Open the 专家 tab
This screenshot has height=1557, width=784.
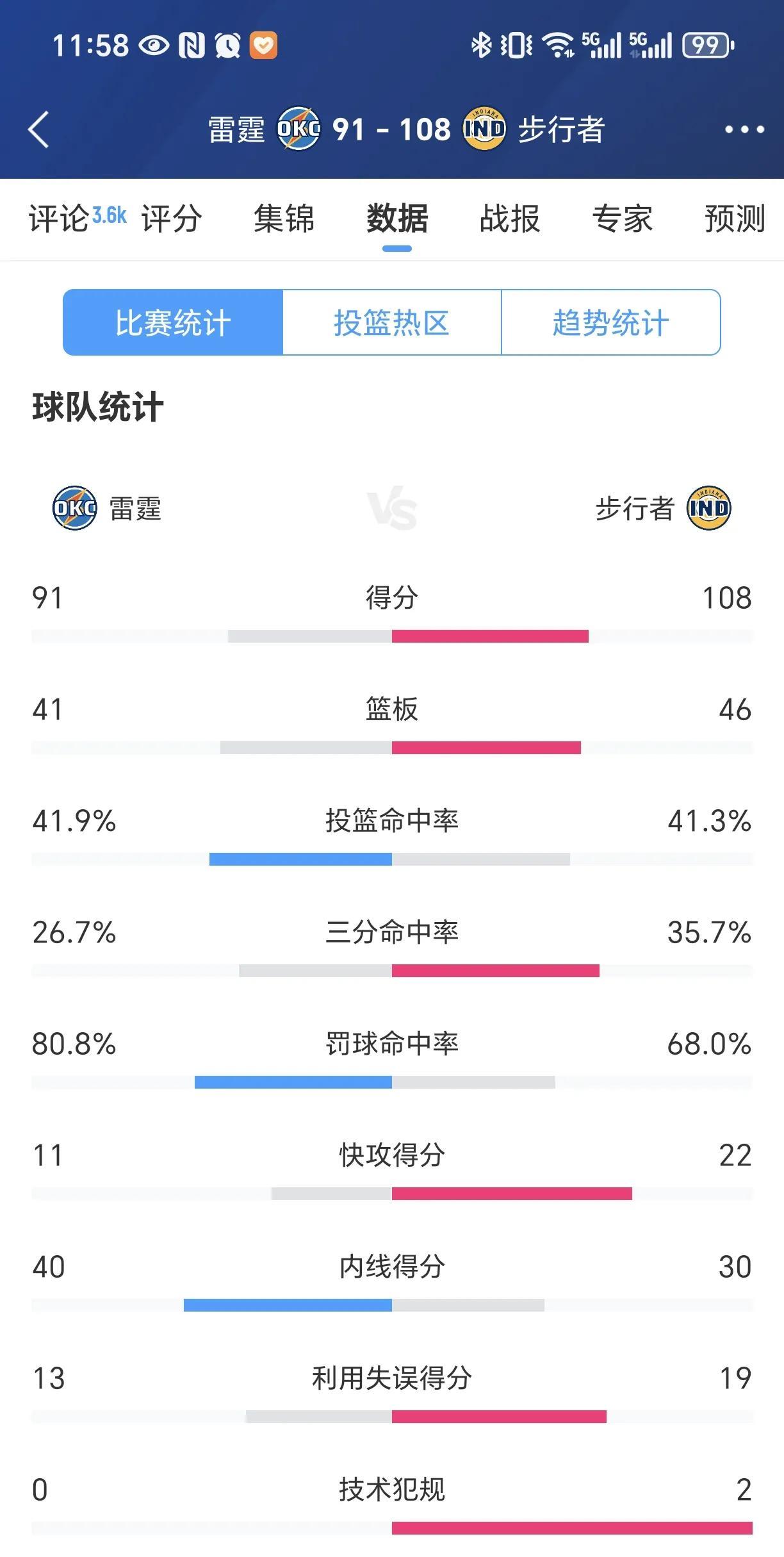(623, 218)
